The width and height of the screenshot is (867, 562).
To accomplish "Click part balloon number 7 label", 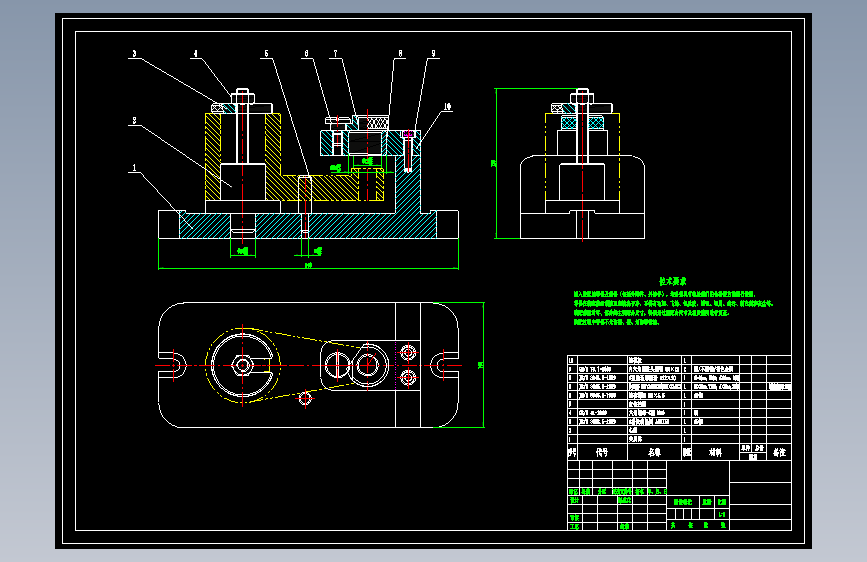I will tap(335, 54).
